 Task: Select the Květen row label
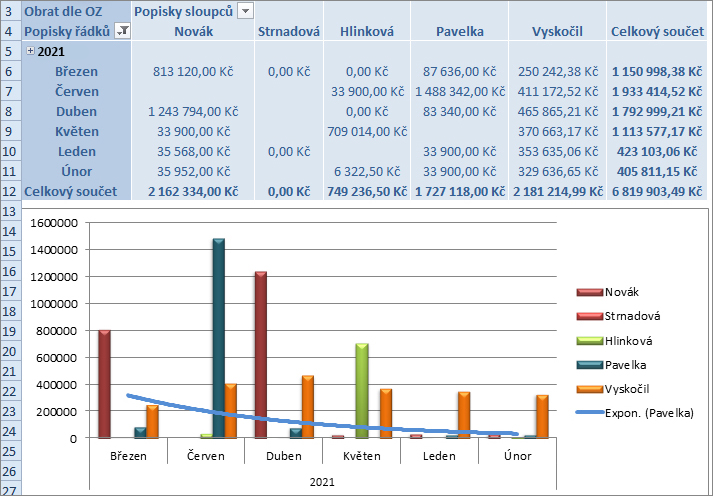point(76,131)
